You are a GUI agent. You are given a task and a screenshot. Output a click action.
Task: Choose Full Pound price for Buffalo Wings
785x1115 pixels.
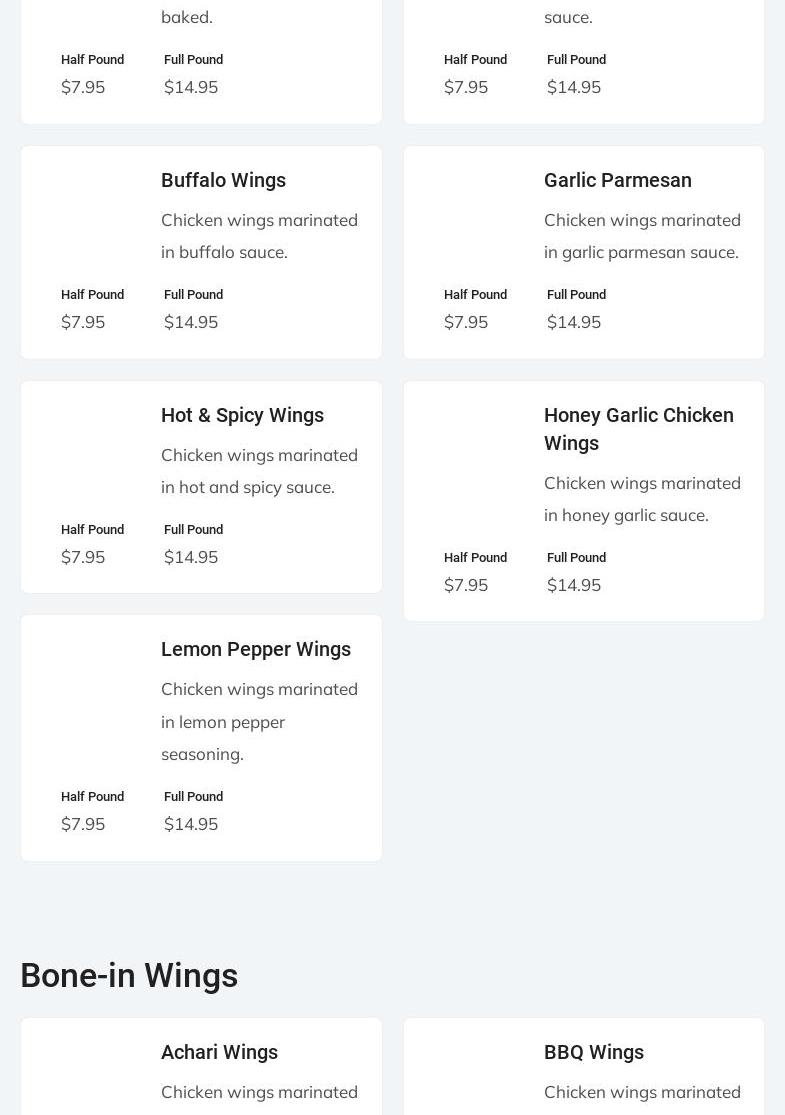click(x=191, y=321)
